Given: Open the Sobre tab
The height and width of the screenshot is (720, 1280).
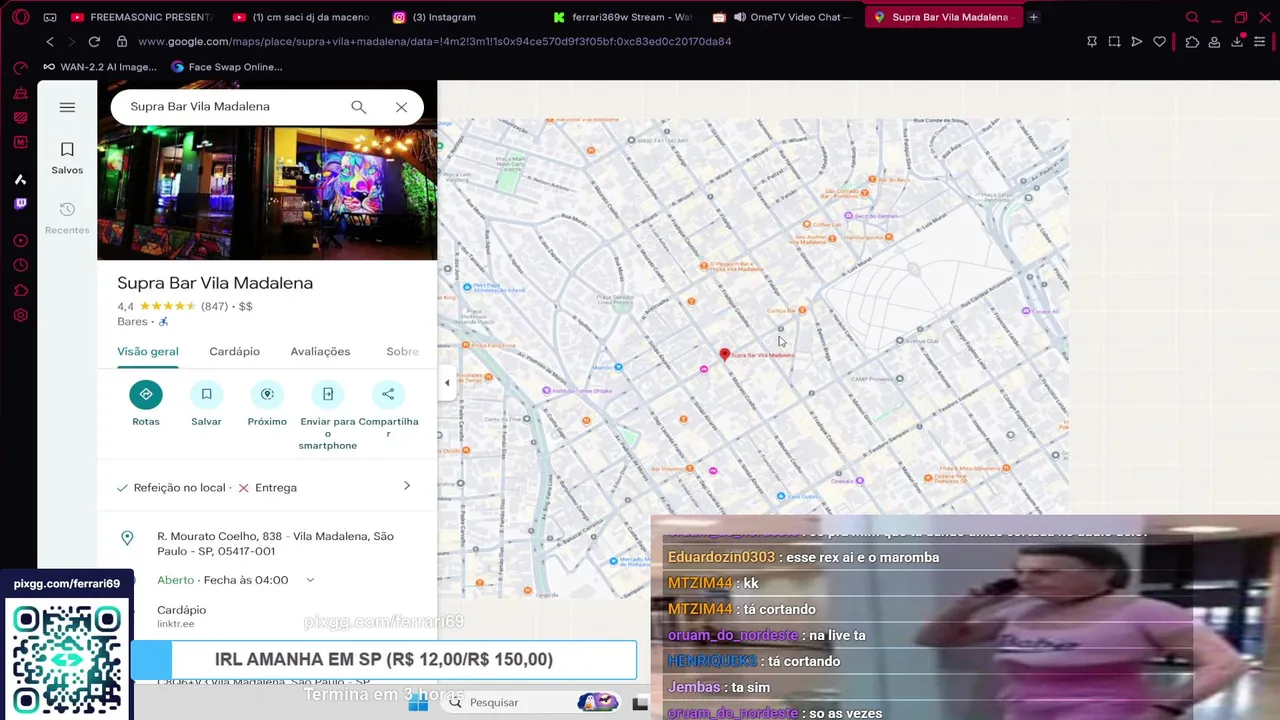Looking at the screenshot, I should pos(403,352).
